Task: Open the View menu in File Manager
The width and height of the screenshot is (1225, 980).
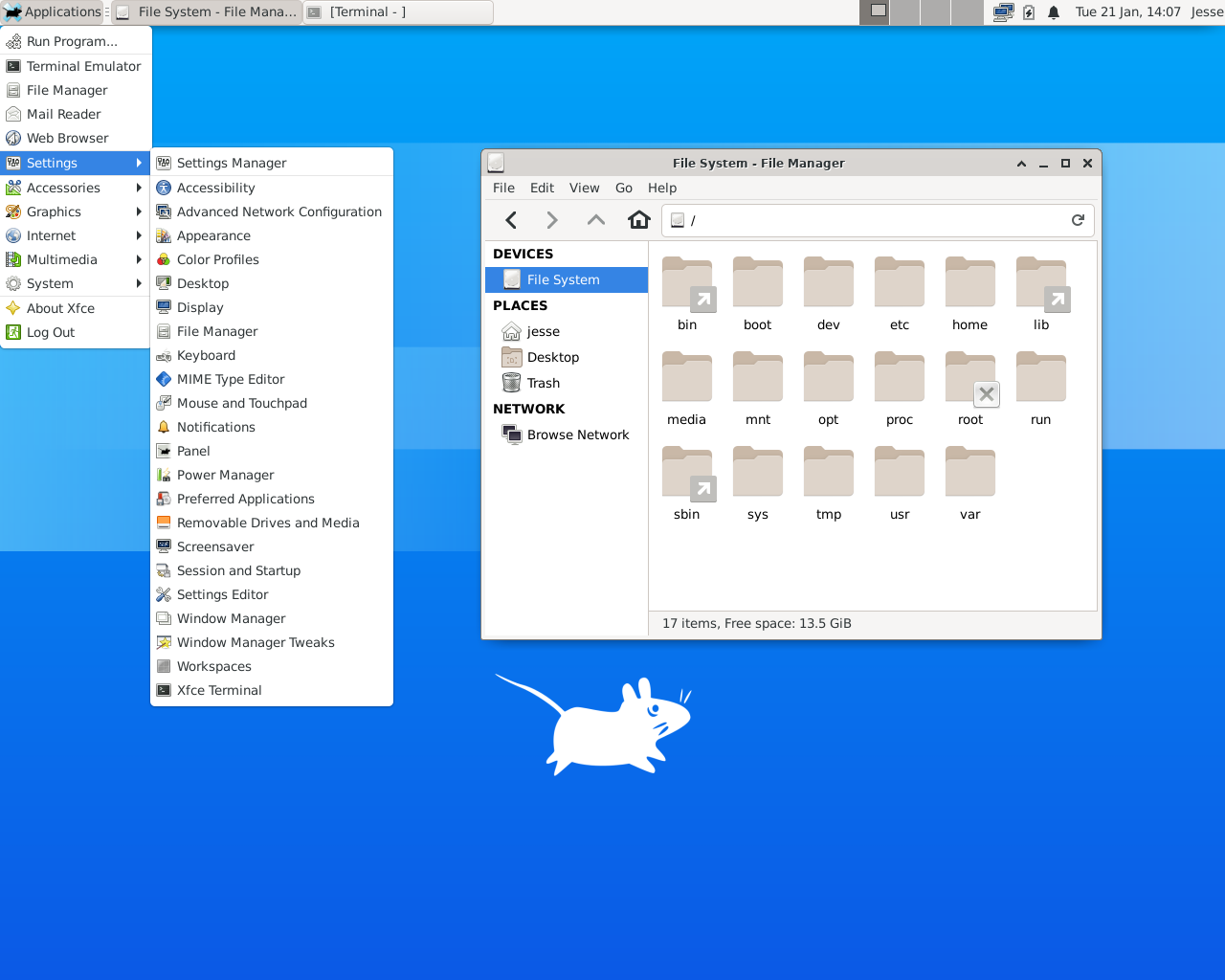Action: 584,188
